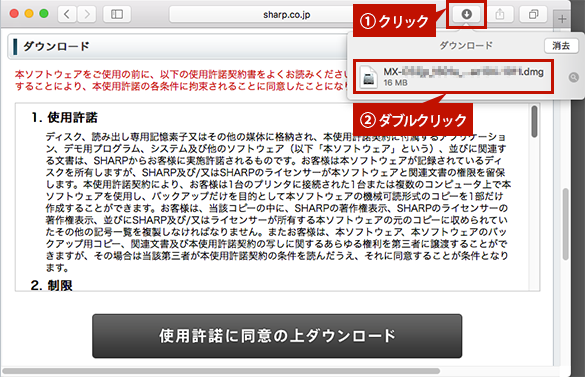This screenshot has width=585, height=377.
Task: Open the Safari downloads button
Action: 466,14
